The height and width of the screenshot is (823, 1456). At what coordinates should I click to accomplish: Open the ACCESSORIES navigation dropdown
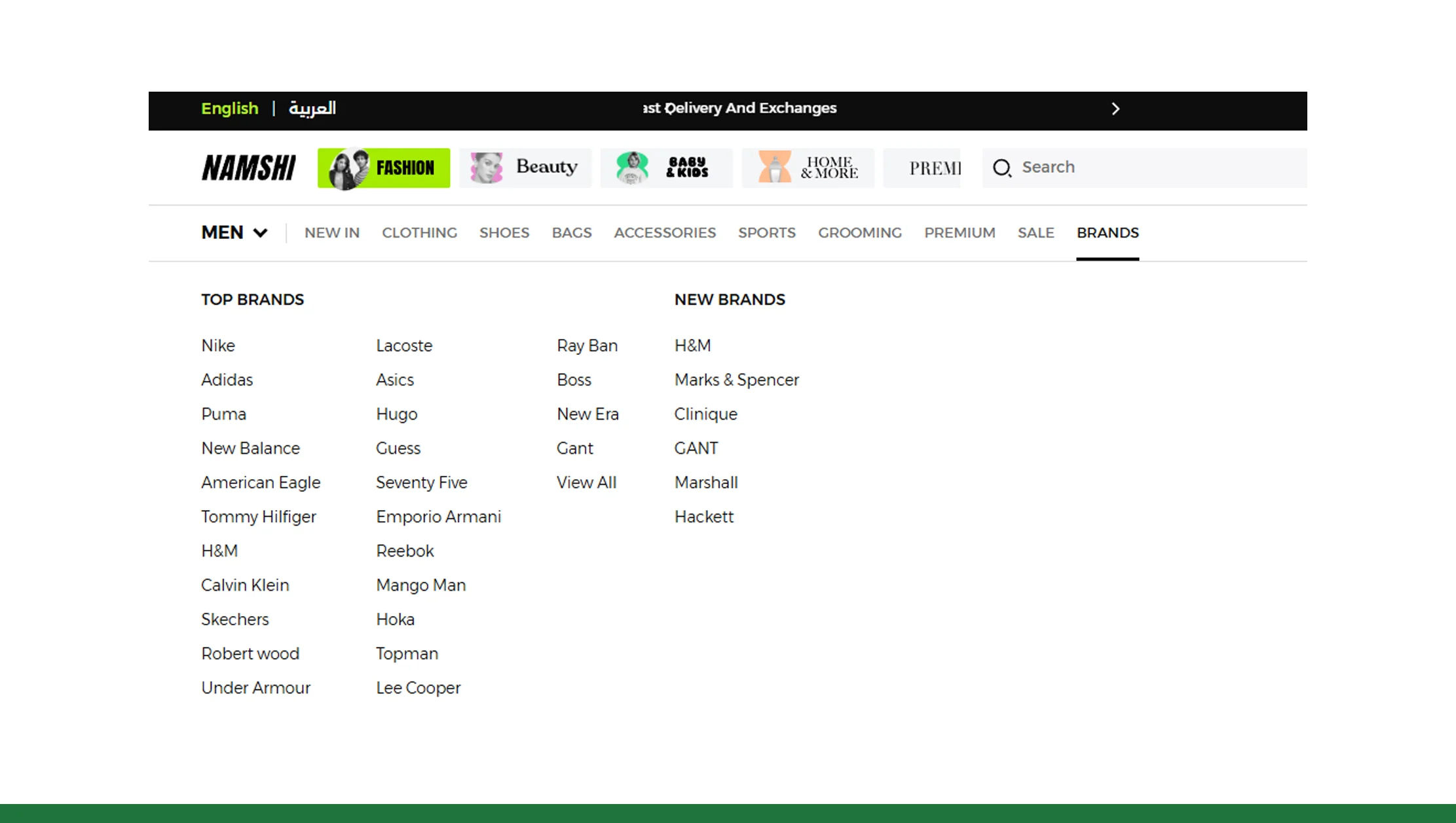point(665,232)
